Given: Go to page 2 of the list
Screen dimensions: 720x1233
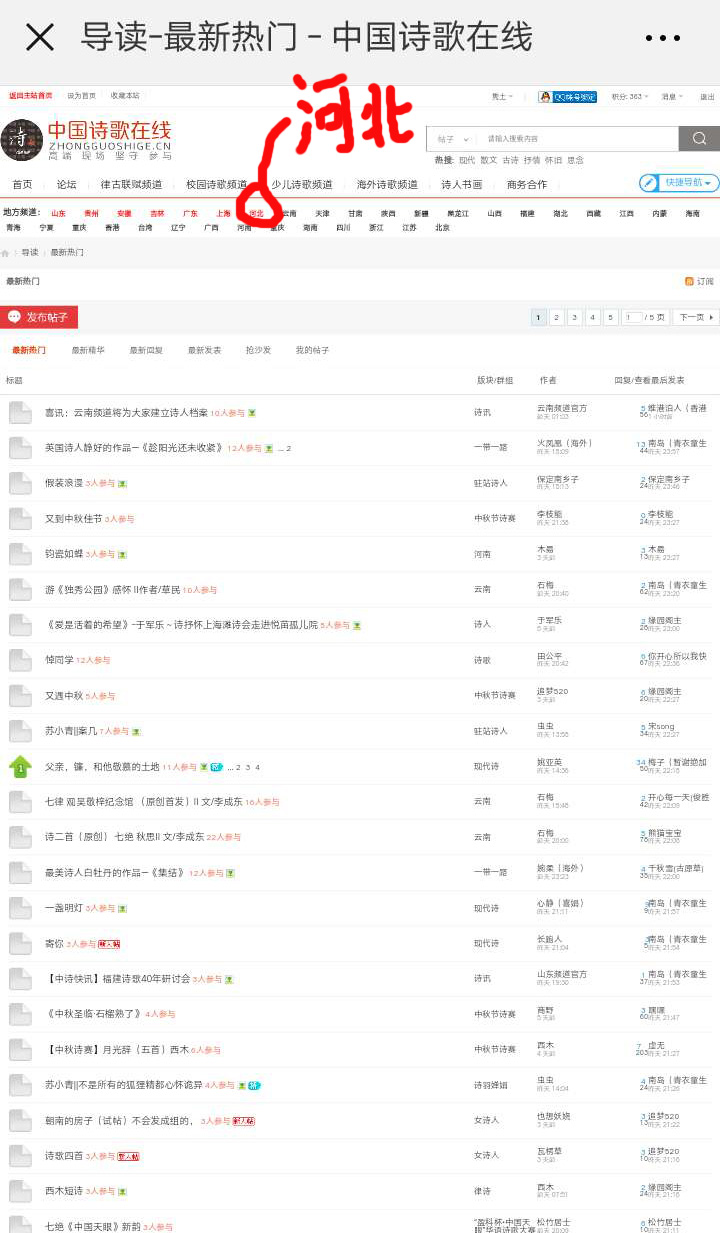Looking at the screenshot, I should pos(557,317).
